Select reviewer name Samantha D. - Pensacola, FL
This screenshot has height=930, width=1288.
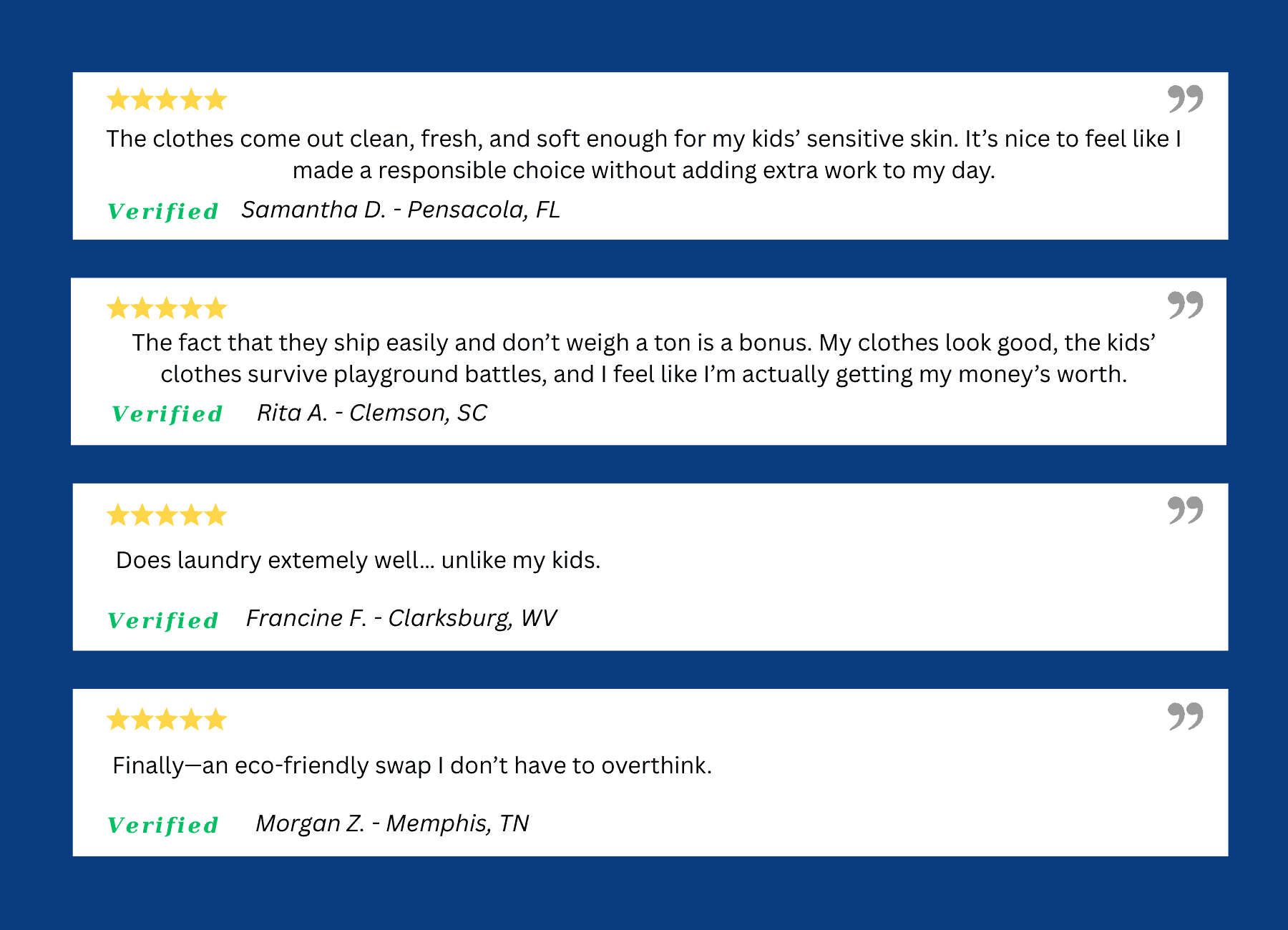point(401,210)
